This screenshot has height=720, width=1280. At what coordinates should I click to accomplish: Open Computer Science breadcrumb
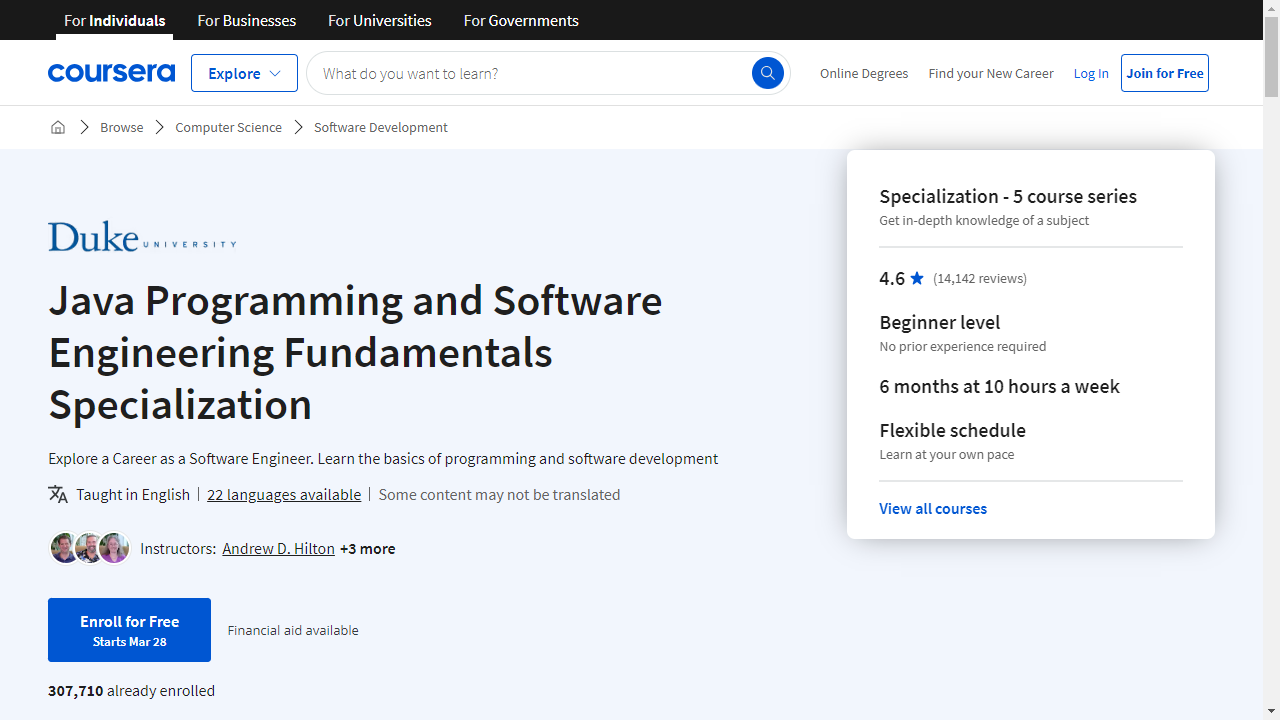[229, 127]
